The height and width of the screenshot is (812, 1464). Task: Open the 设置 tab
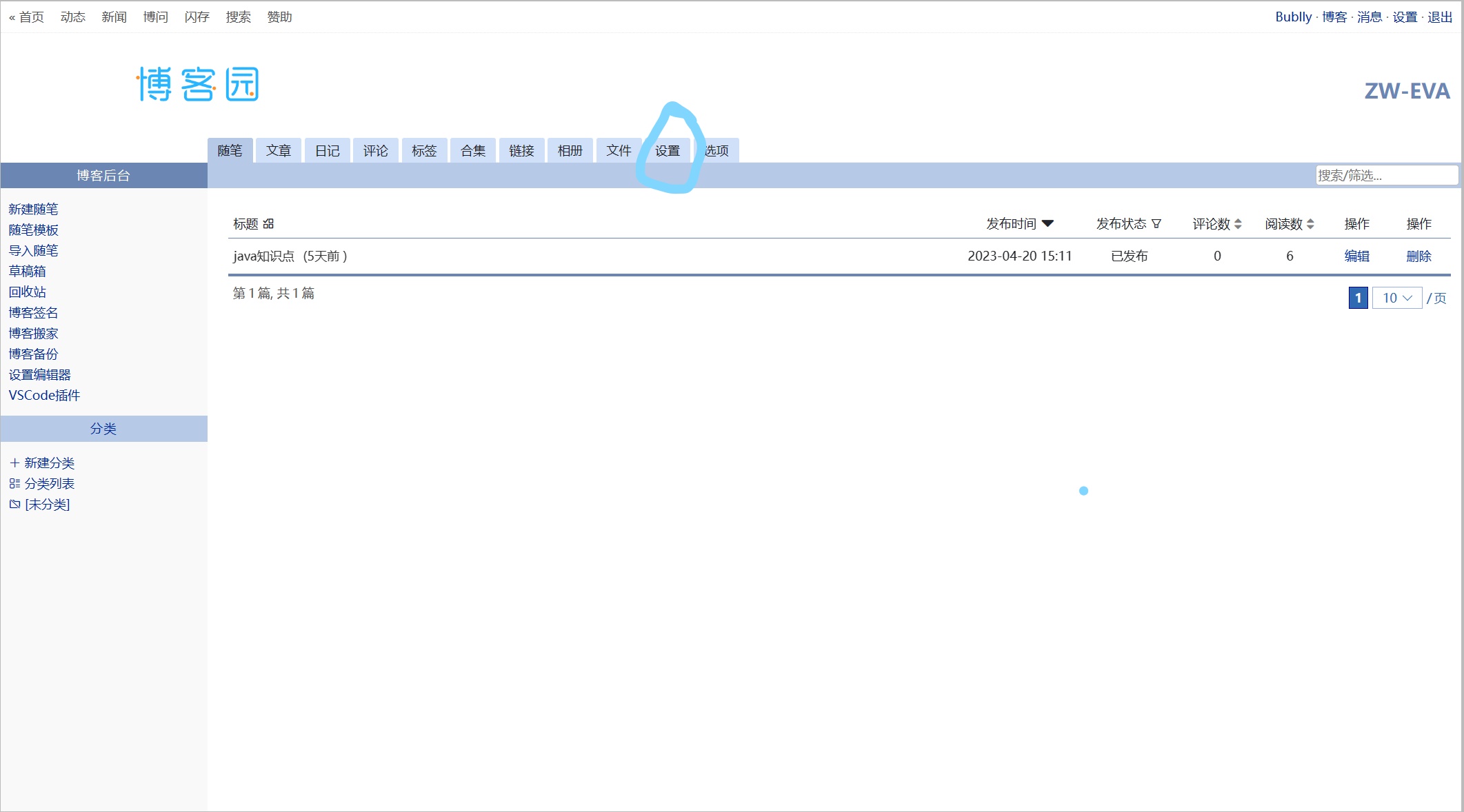pyautogui.click(x=668, y=150)
